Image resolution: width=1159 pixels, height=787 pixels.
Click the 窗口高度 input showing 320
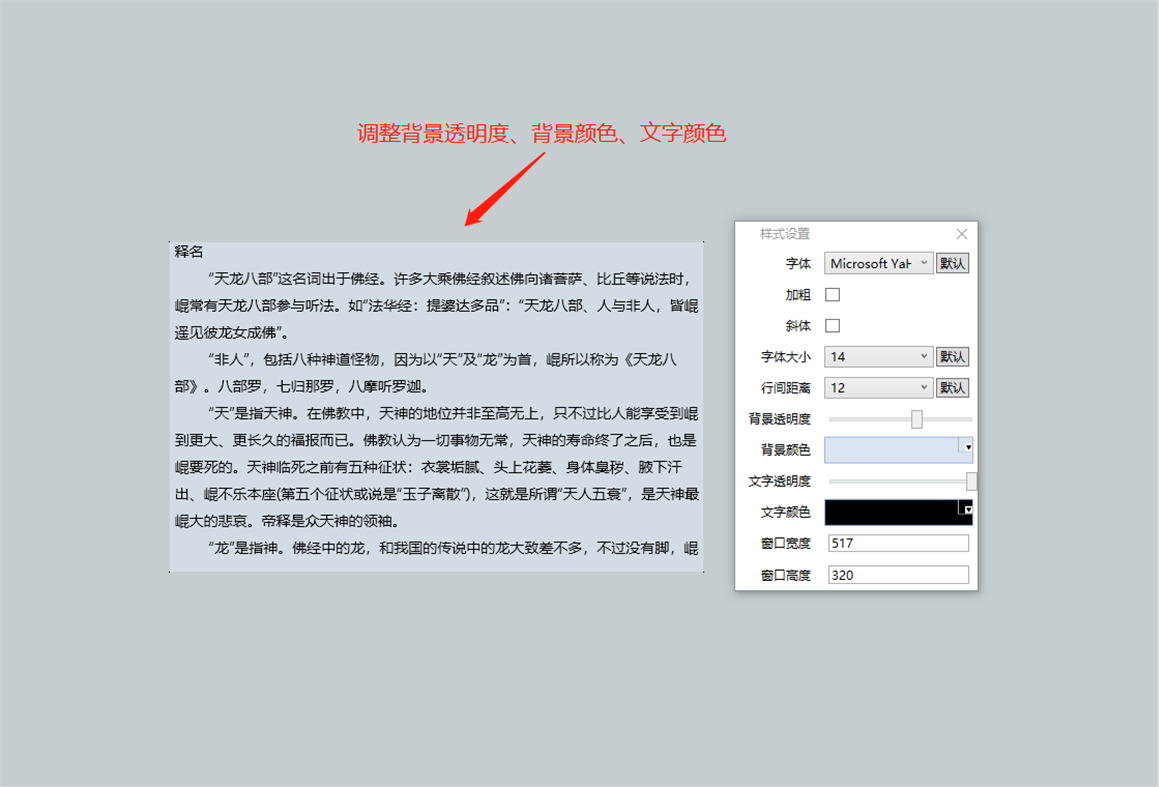897,573
